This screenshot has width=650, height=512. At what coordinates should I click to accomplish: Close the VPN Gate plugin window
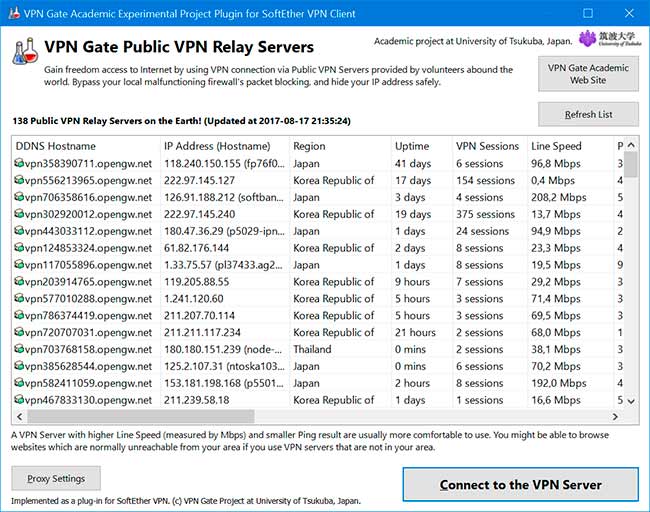pos(629,13)
